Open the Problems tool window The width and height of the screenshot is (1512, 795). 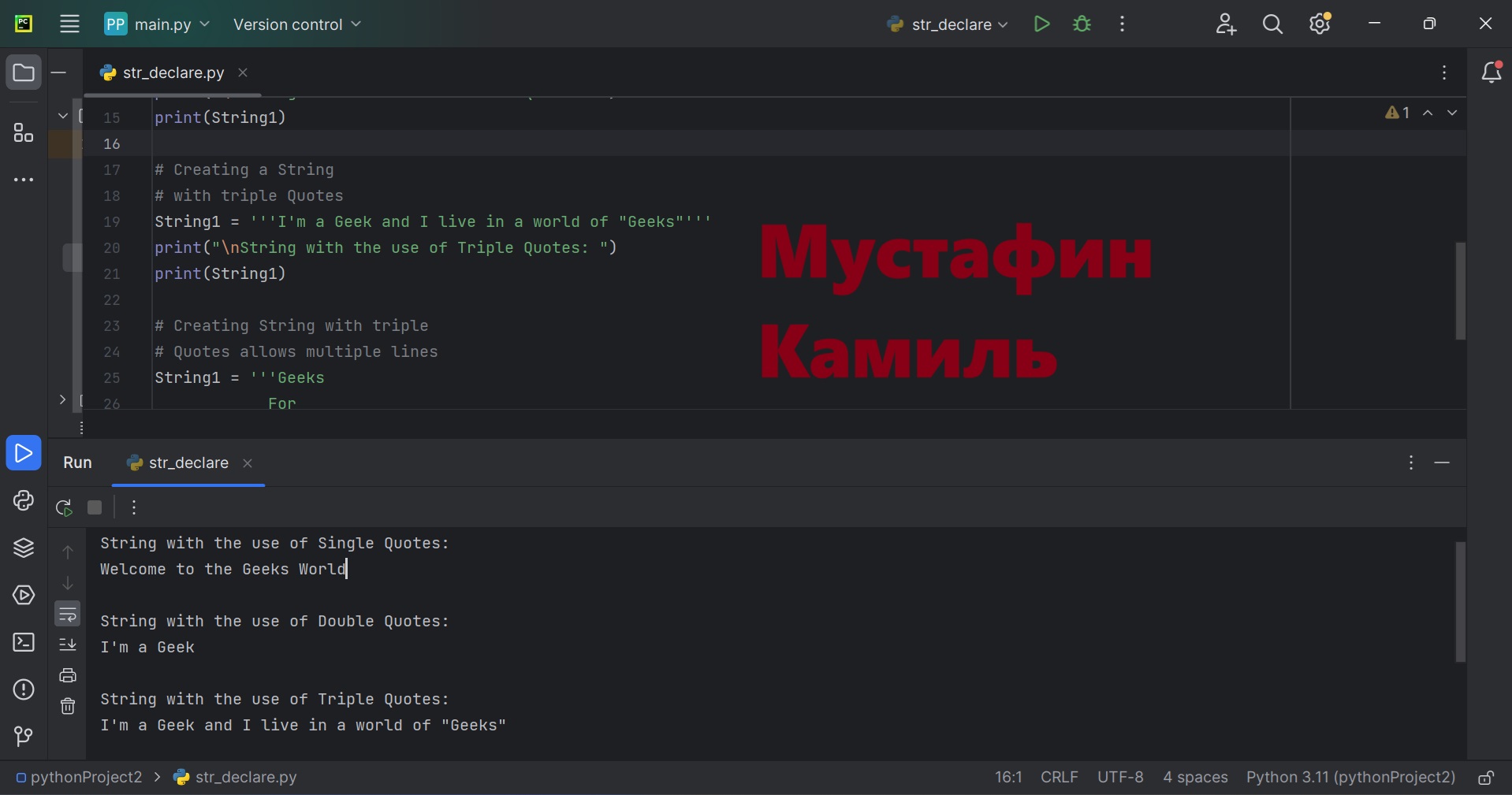point(24,689)
